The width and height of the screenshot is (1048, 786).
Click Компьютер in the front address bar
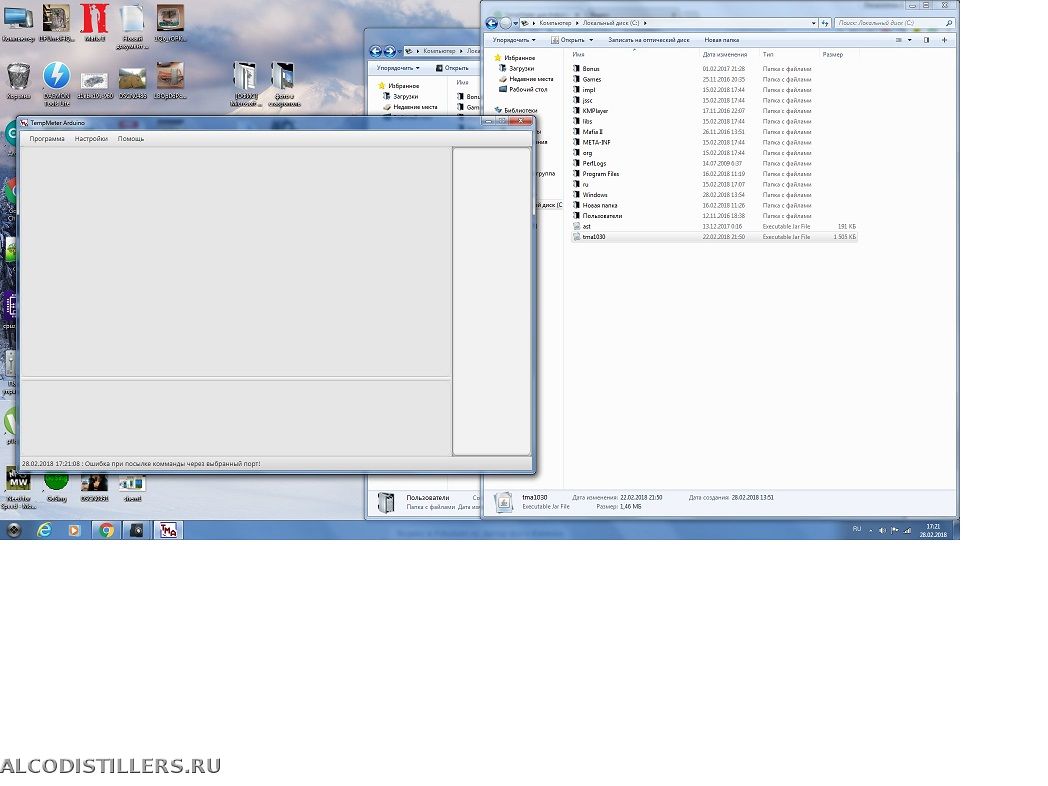555,23
